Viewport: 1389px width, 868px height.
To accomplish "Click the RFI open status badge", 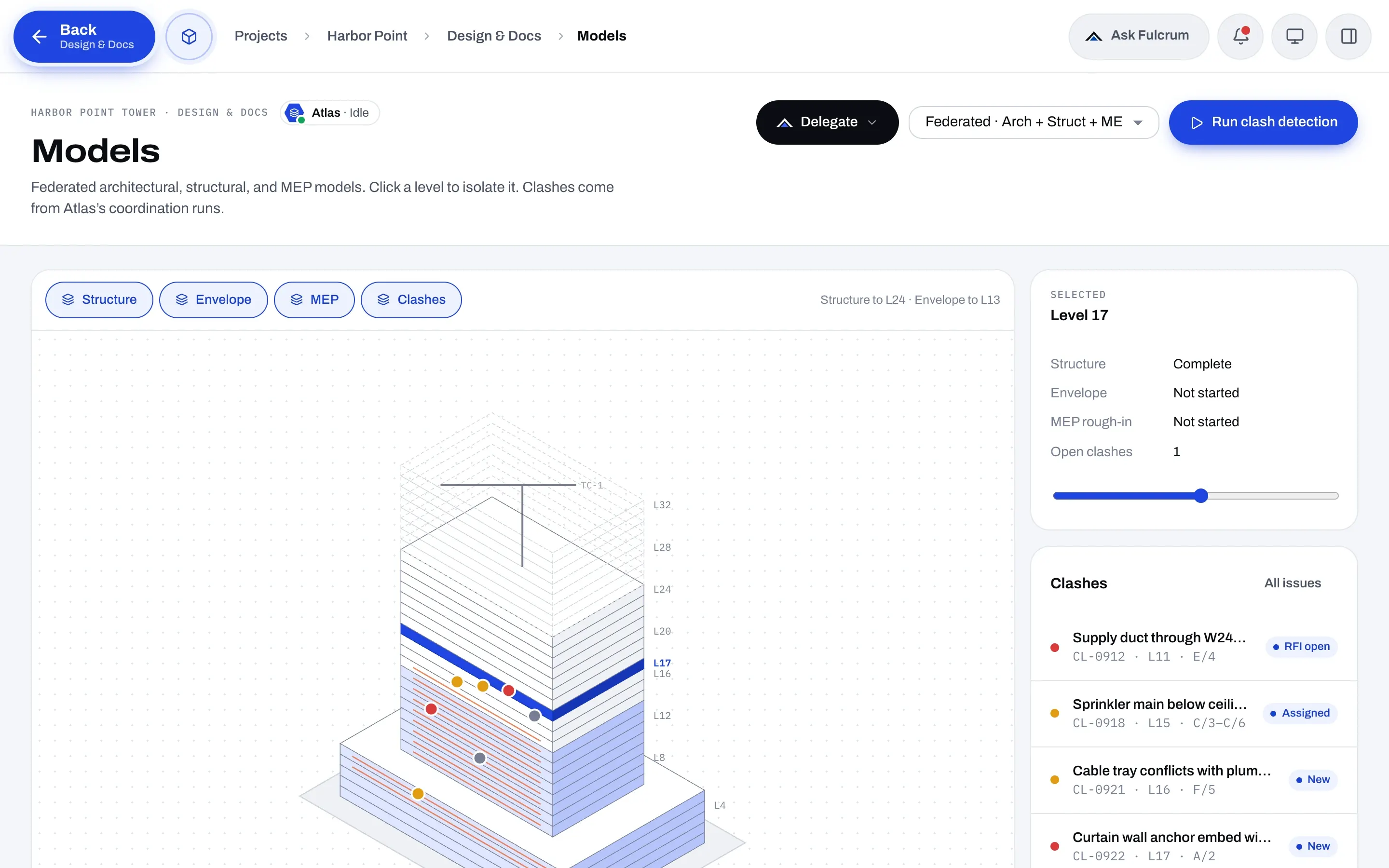I will coord(1301,647).
